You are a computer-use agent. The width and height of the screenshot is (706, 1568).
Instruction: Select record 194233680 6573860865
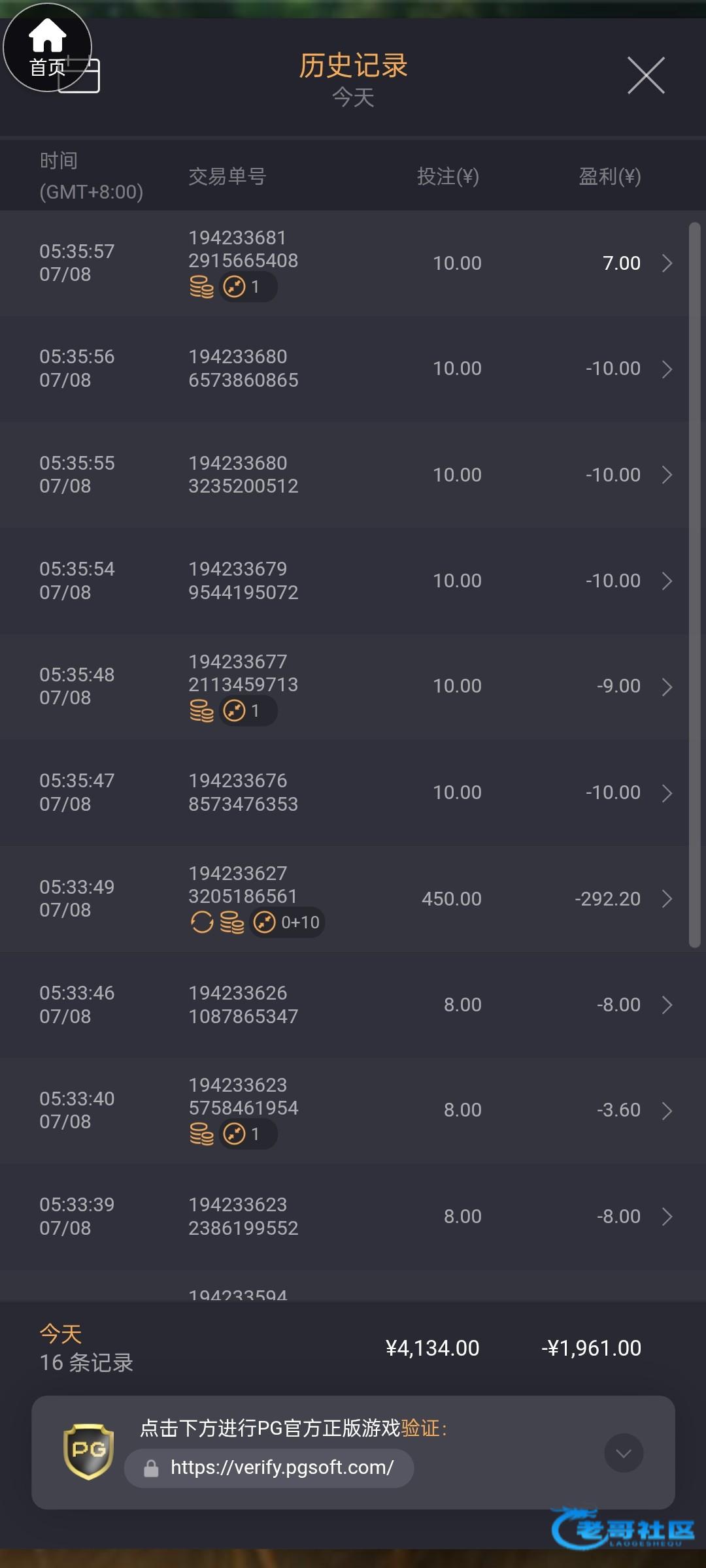point(243,368)
